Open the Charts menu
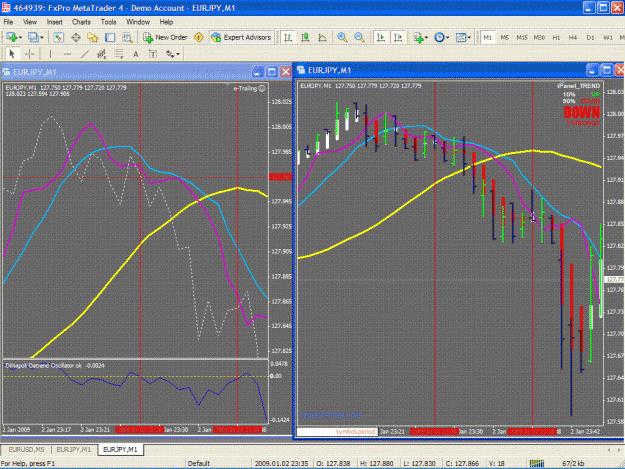The height and width of the screenshot is (469, 625). [x=81, y=22]
